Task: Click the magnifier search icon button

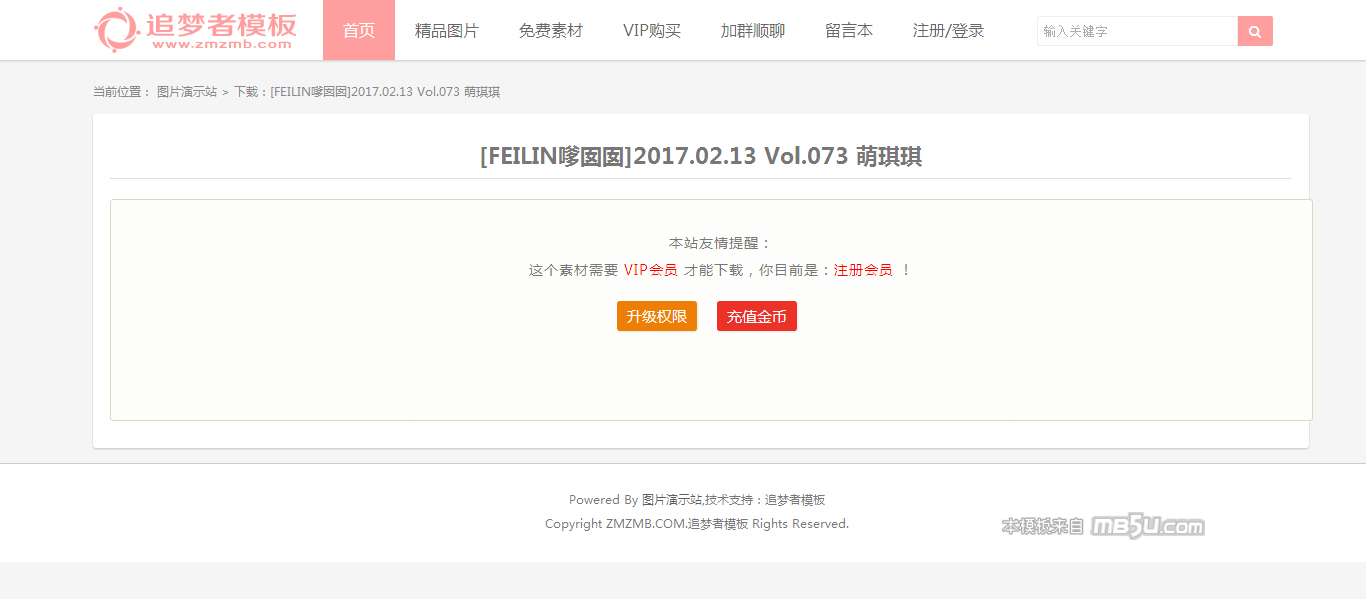Action: 1255,31
